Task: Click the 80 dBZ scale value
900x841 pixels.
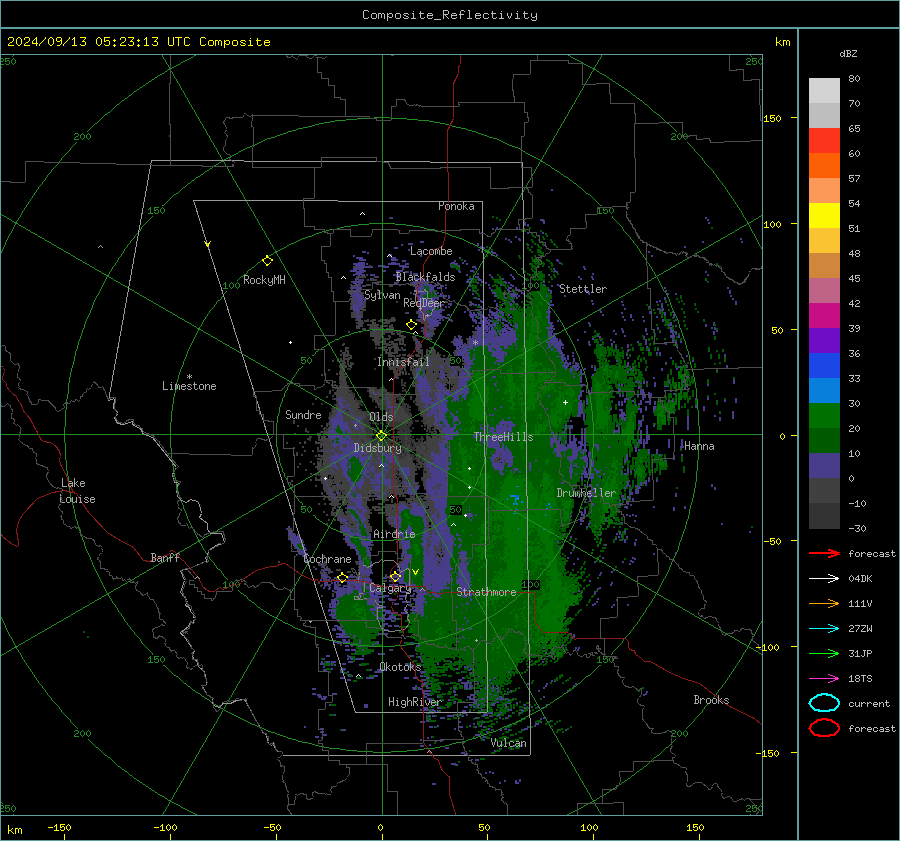Action: [x=854, y=79]
